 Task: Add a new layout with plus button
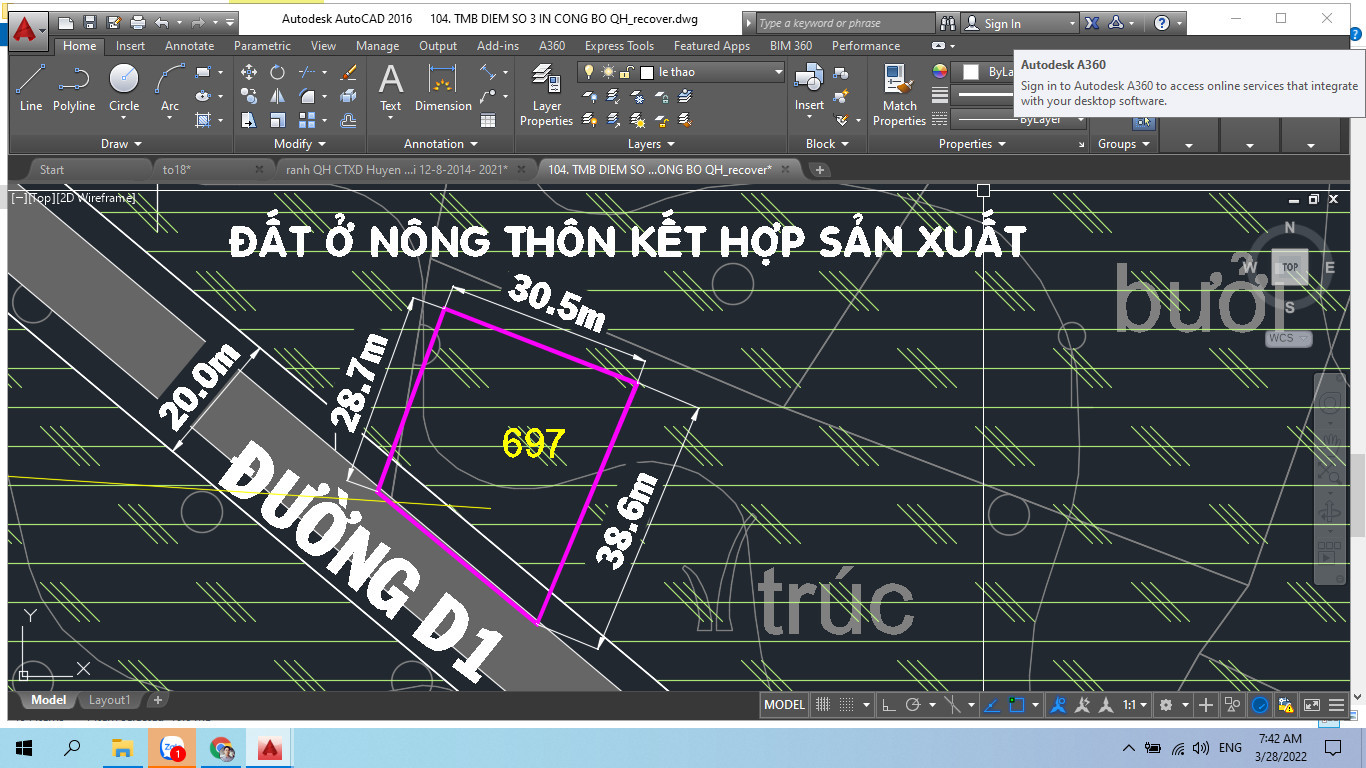(158, 700)
